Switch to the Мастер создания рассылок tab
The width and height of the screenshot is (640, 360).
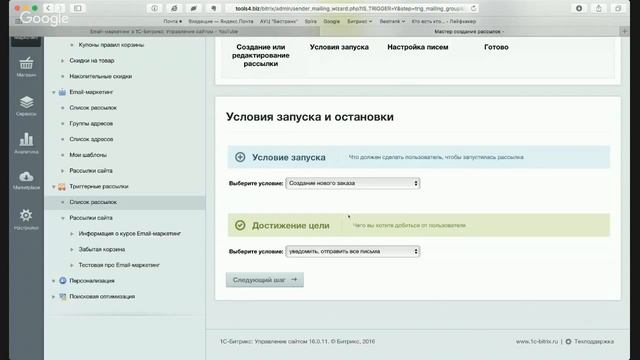tap(469, 31)
